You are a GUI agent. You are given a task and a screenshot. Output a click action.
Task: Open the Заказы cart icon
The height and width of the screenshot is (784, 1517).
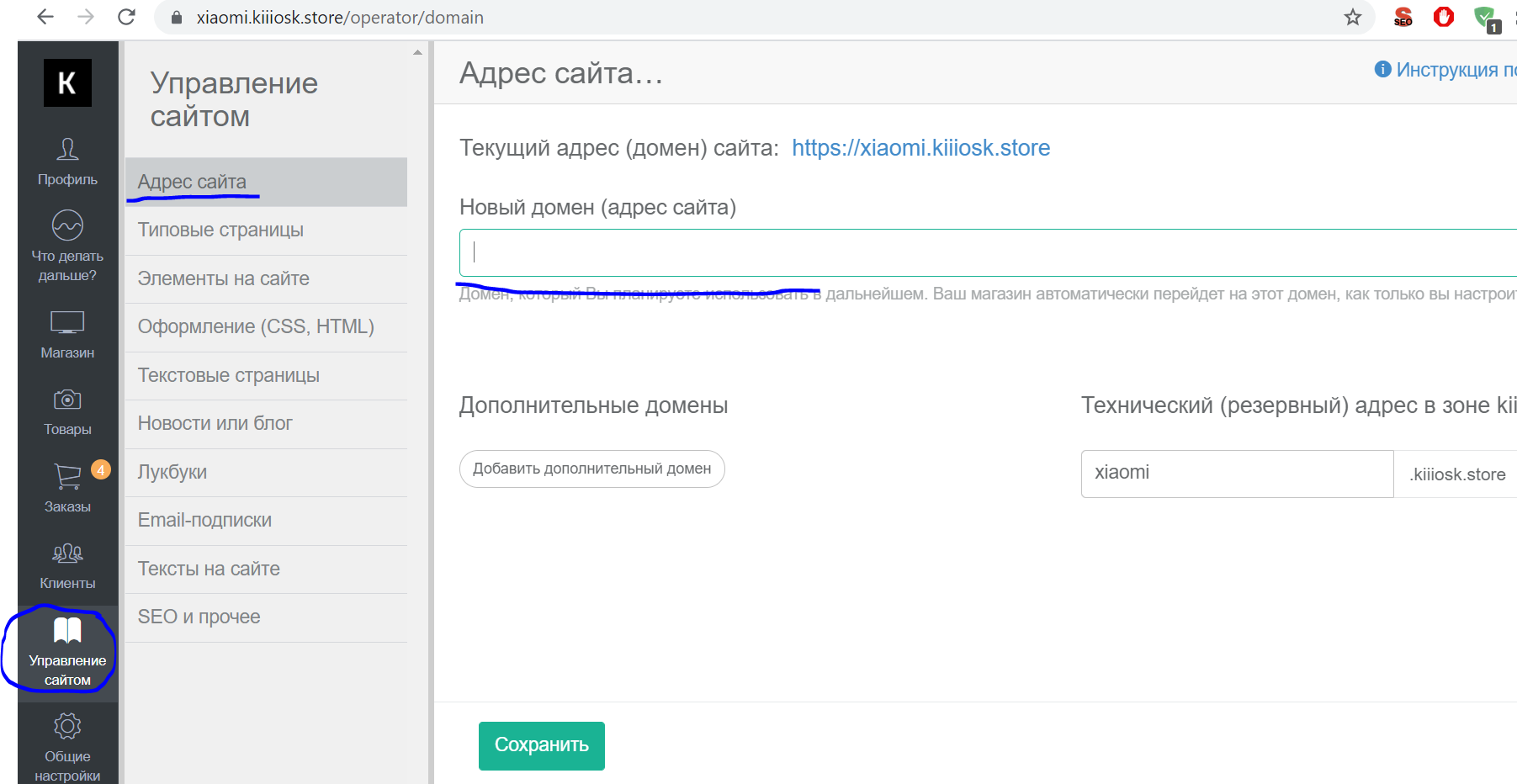pos(67,476)
